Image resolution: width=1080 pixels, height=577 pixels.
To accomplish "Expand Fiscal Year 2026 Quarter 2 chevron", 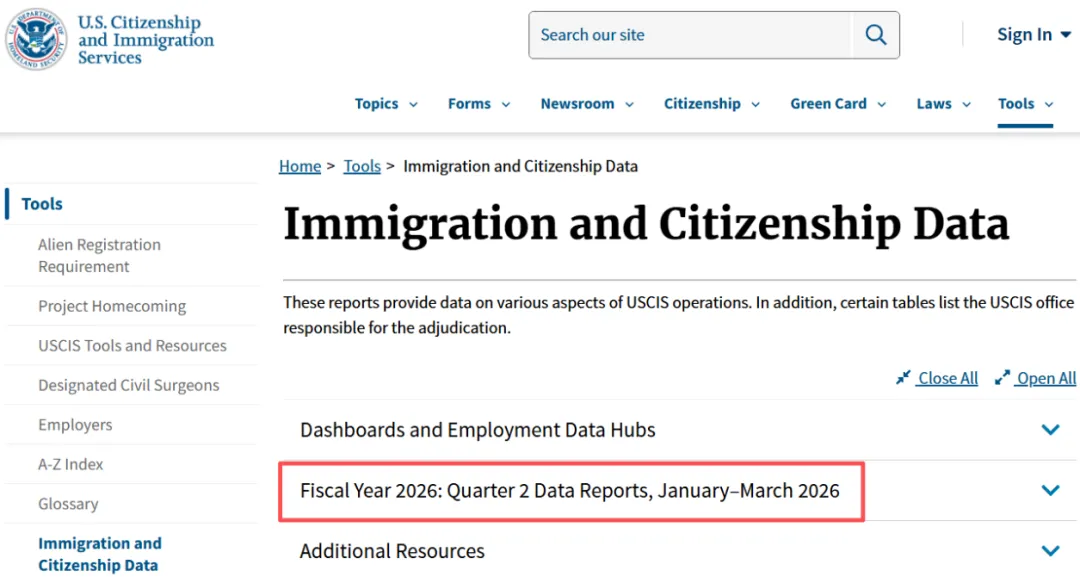I will coord(1050,490).
